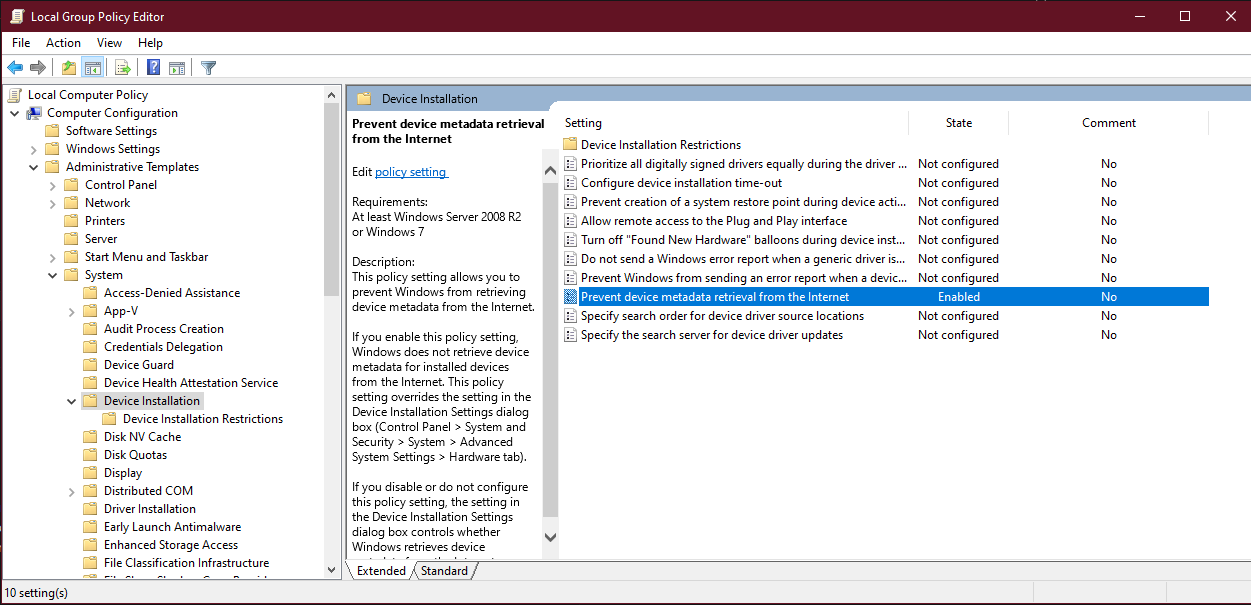
Task: Click the icon beside Specify search order for driver sources
Action: 571,316
